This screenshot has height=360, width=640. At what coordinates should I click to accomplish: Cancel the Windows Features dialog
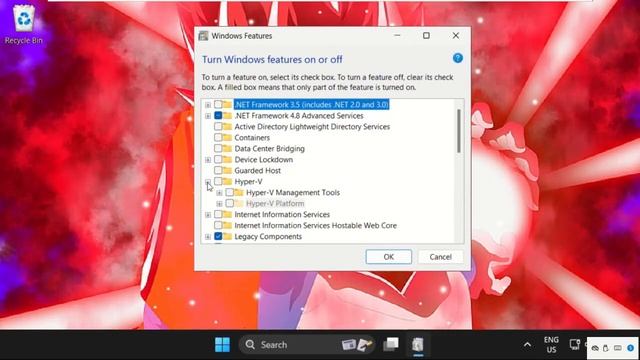point(440,257)
